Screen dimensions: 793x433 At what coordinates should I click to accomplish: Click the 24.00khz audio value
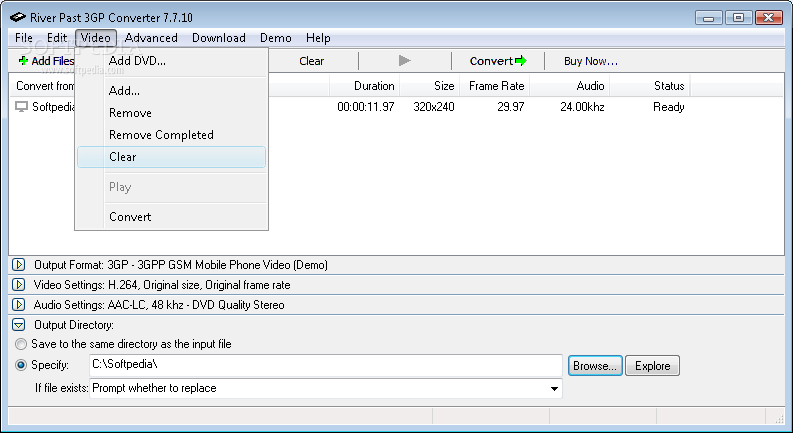pos(582,107)
